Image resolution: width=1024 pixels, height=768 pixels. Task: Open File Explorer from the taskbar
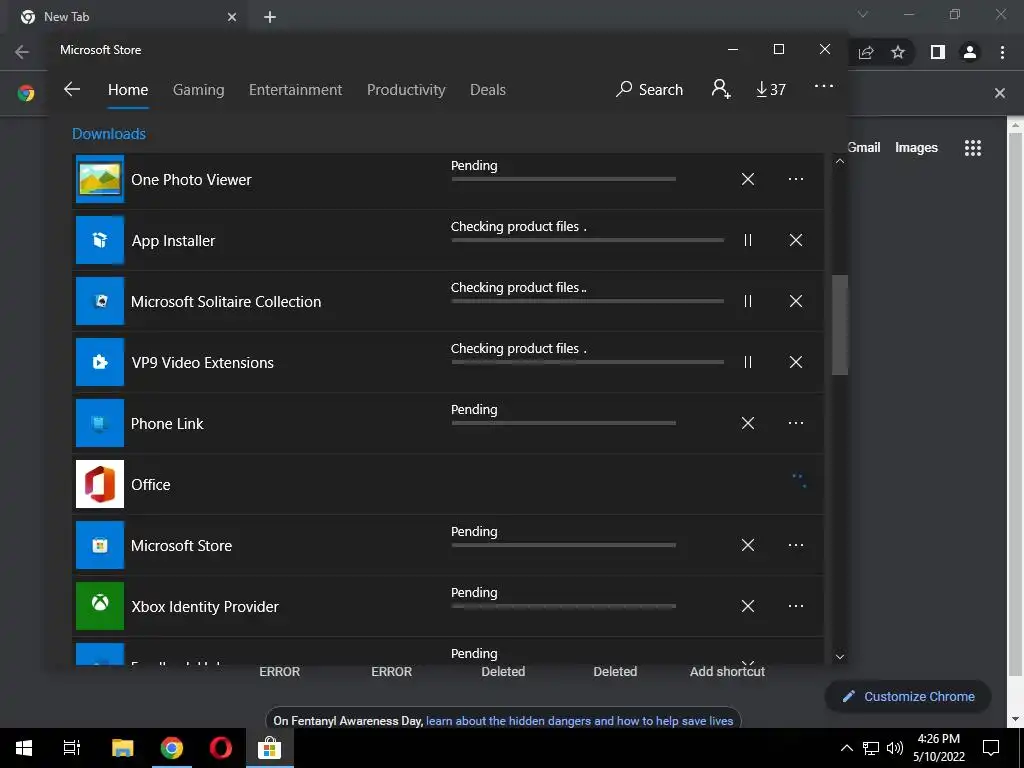point(122,748)
